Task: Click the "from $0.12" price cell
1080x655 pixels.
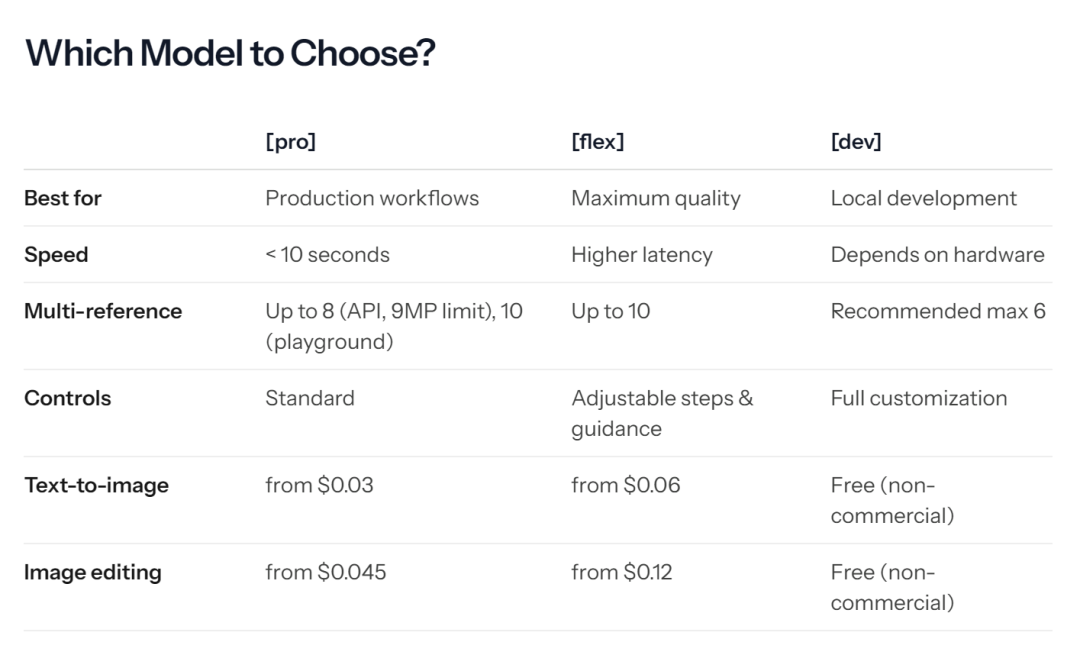Action: (x=622, y=572)
